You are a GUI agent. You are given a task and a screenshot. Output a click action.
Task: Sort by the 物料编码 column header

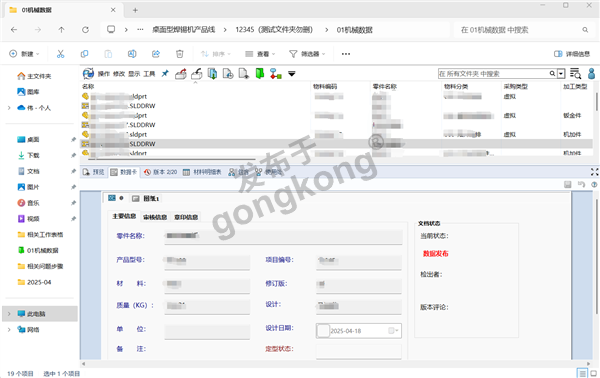(x=325, y=86)
